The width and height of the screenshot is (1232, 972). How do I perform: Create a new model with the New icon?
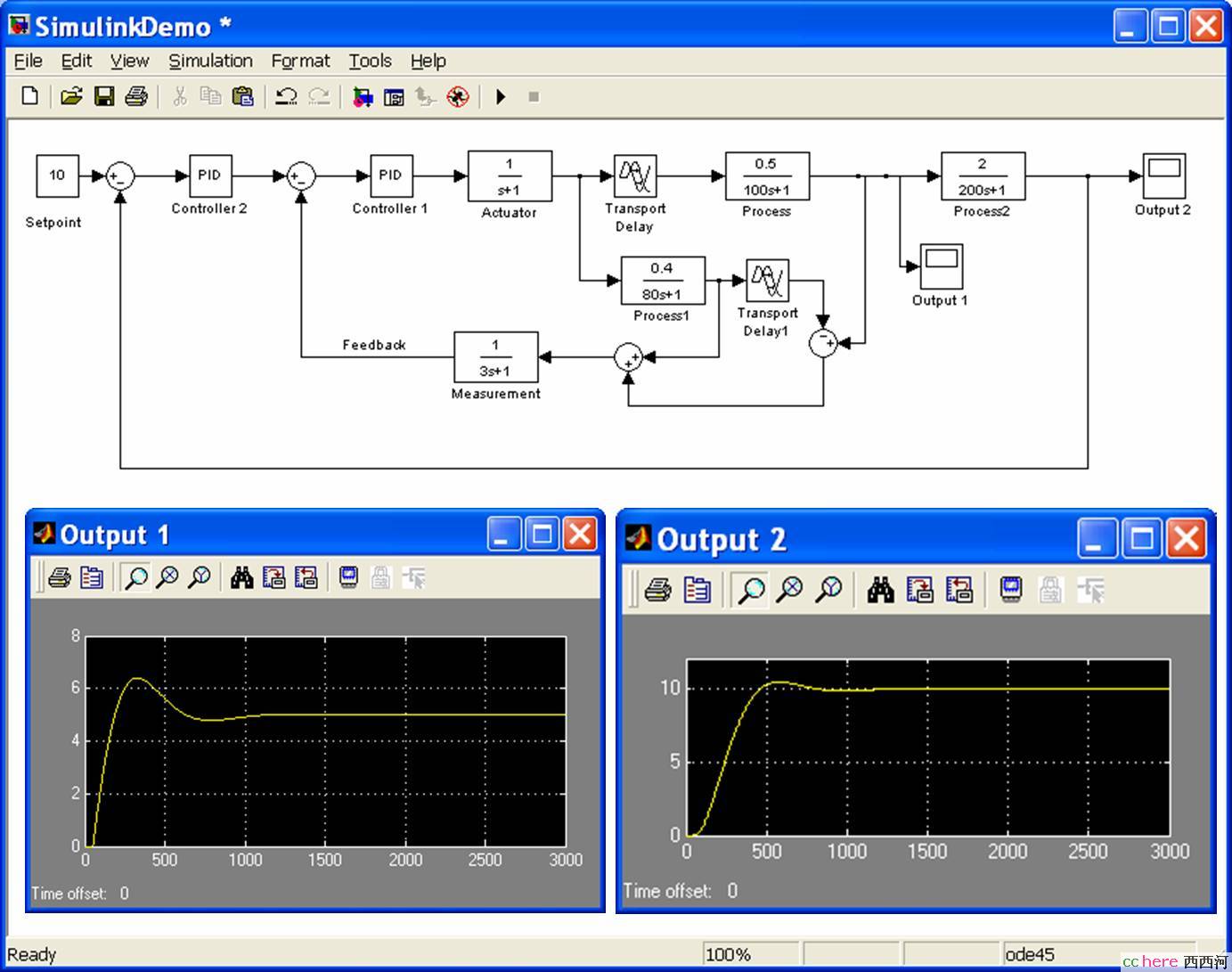(x=29, y=96)
